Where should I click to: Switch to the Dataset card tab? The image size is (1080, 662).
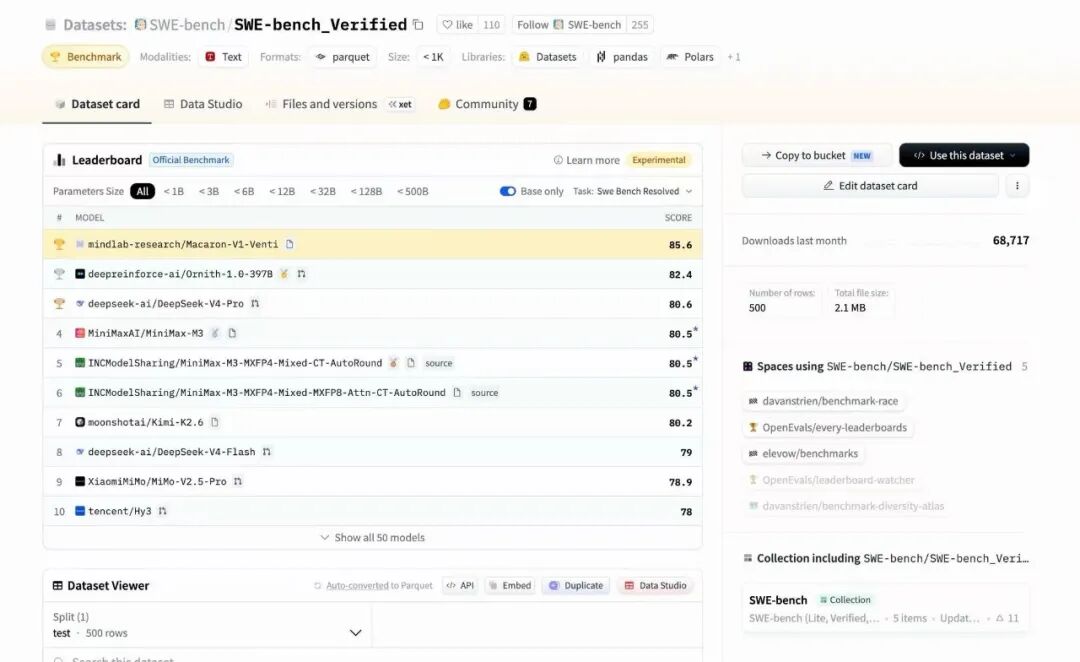click(97, 104)
